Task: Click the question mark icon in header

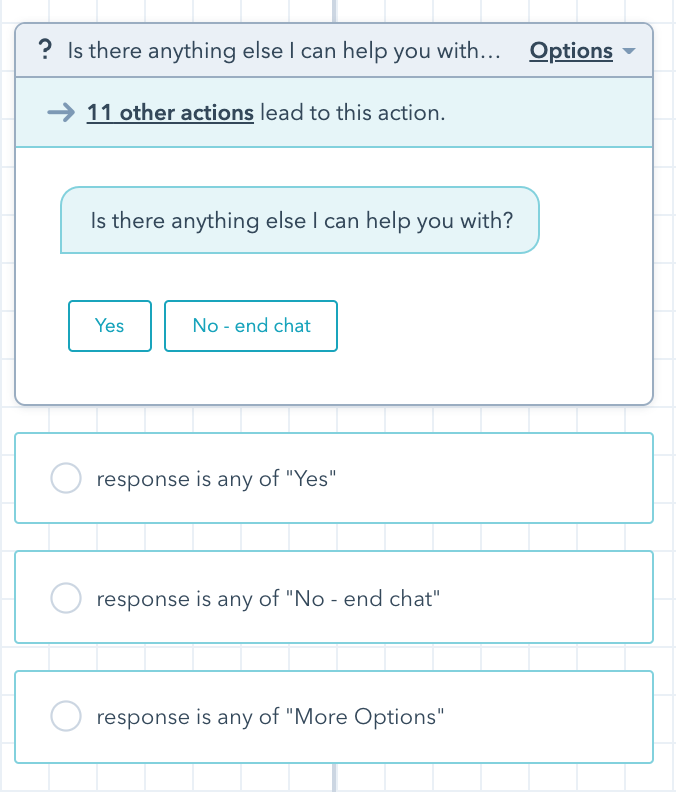Action: [x=44, y=51]
